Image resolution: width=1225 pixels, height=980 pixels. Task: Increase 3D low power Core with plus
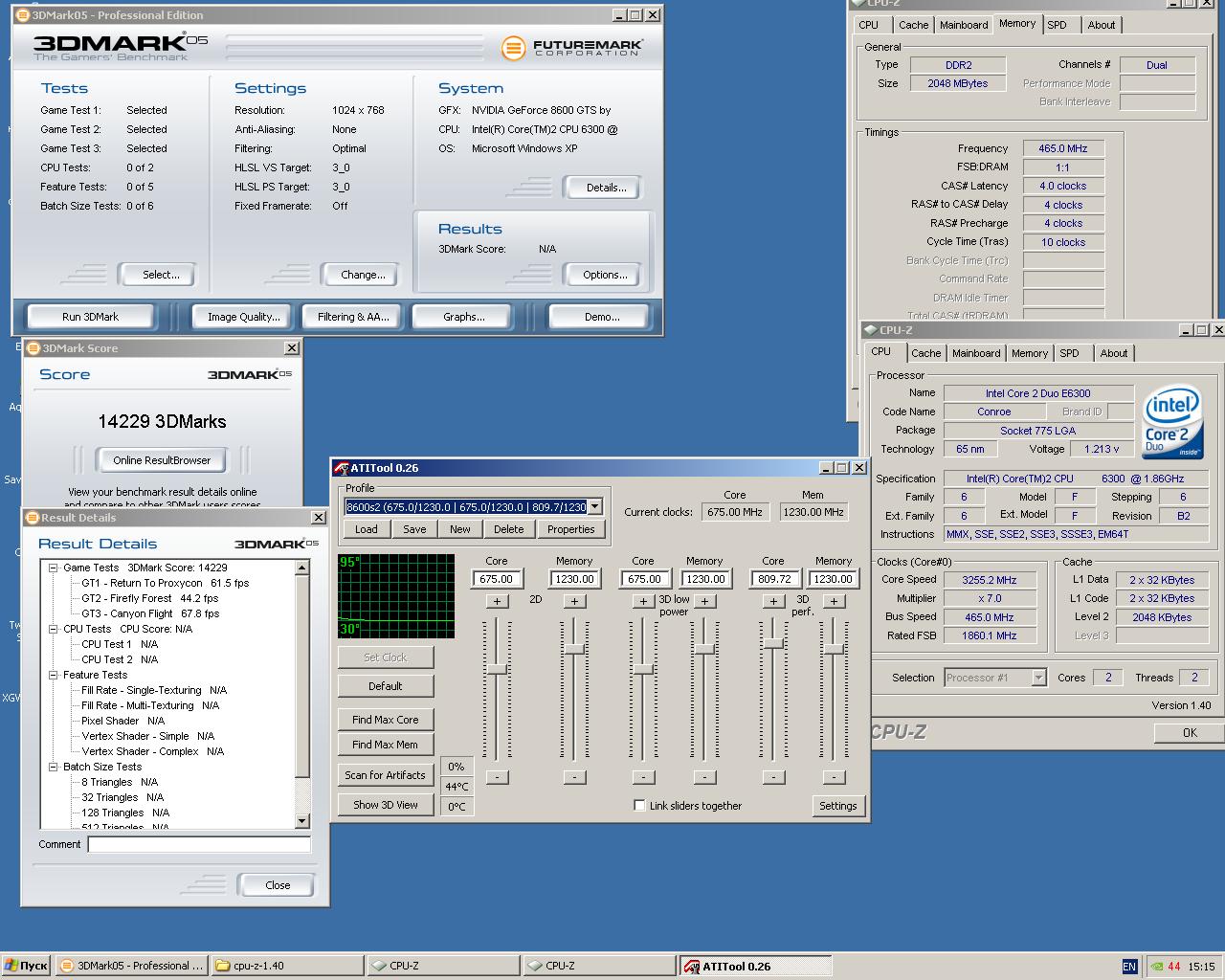pos(643,601)
